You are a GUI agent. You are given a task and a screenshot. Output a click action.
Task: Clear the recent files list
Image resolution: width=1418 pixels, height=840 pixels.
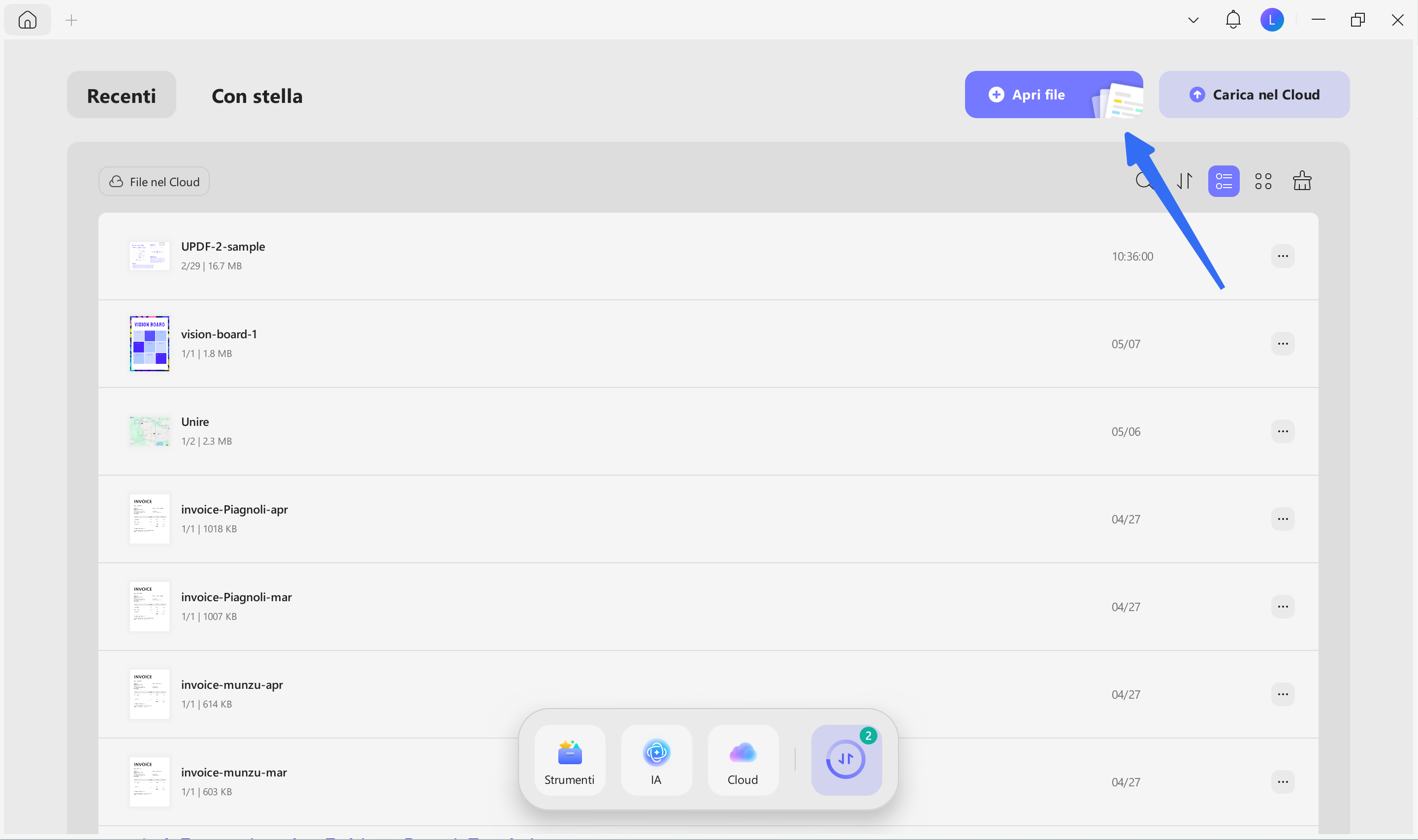point(1302,181)
